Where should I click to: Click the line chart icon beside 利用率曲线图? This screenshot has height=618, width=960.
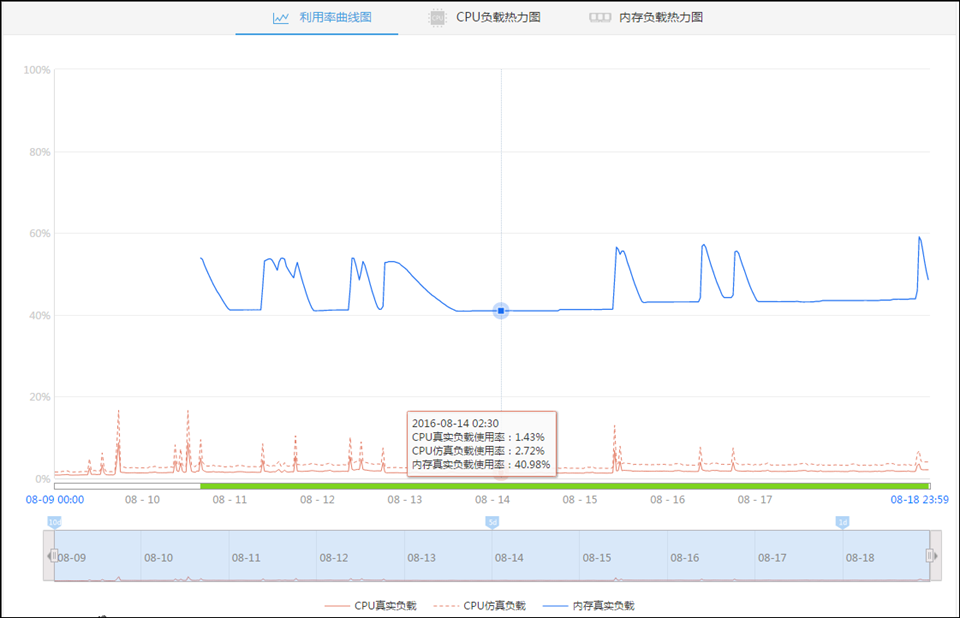click(280, 18)
